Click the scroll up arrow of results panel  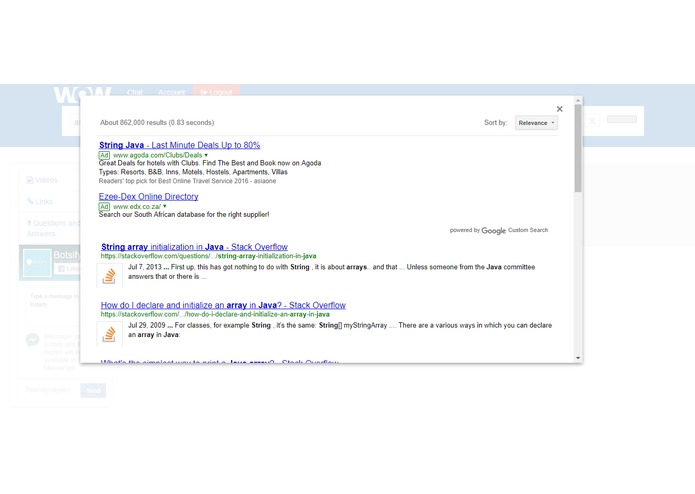pyautogui.click(x=578, y=101)
